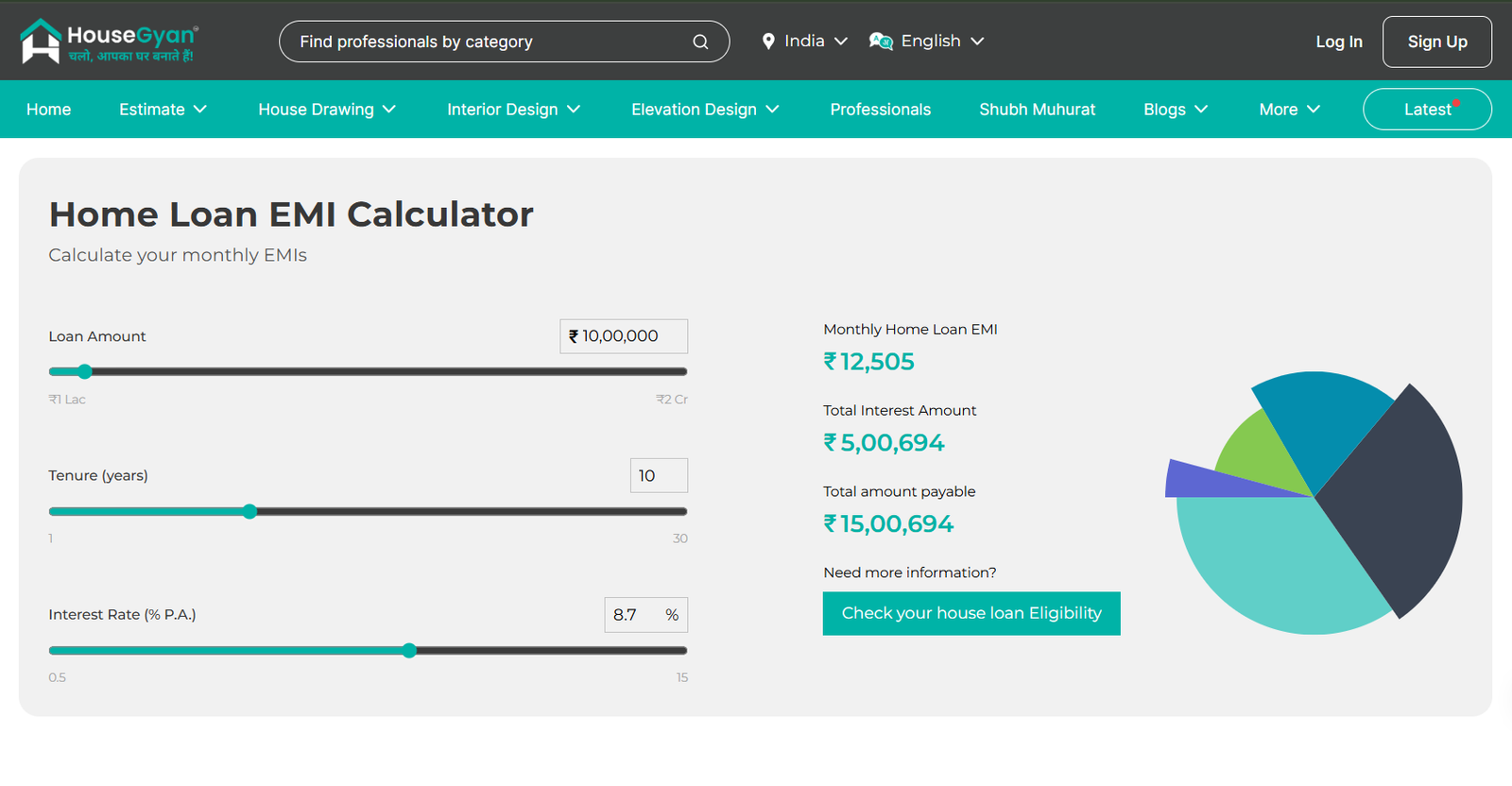The image size is (1512, 786).
Task: Click the HouseGyan logo
Action: tap(108, 42)
